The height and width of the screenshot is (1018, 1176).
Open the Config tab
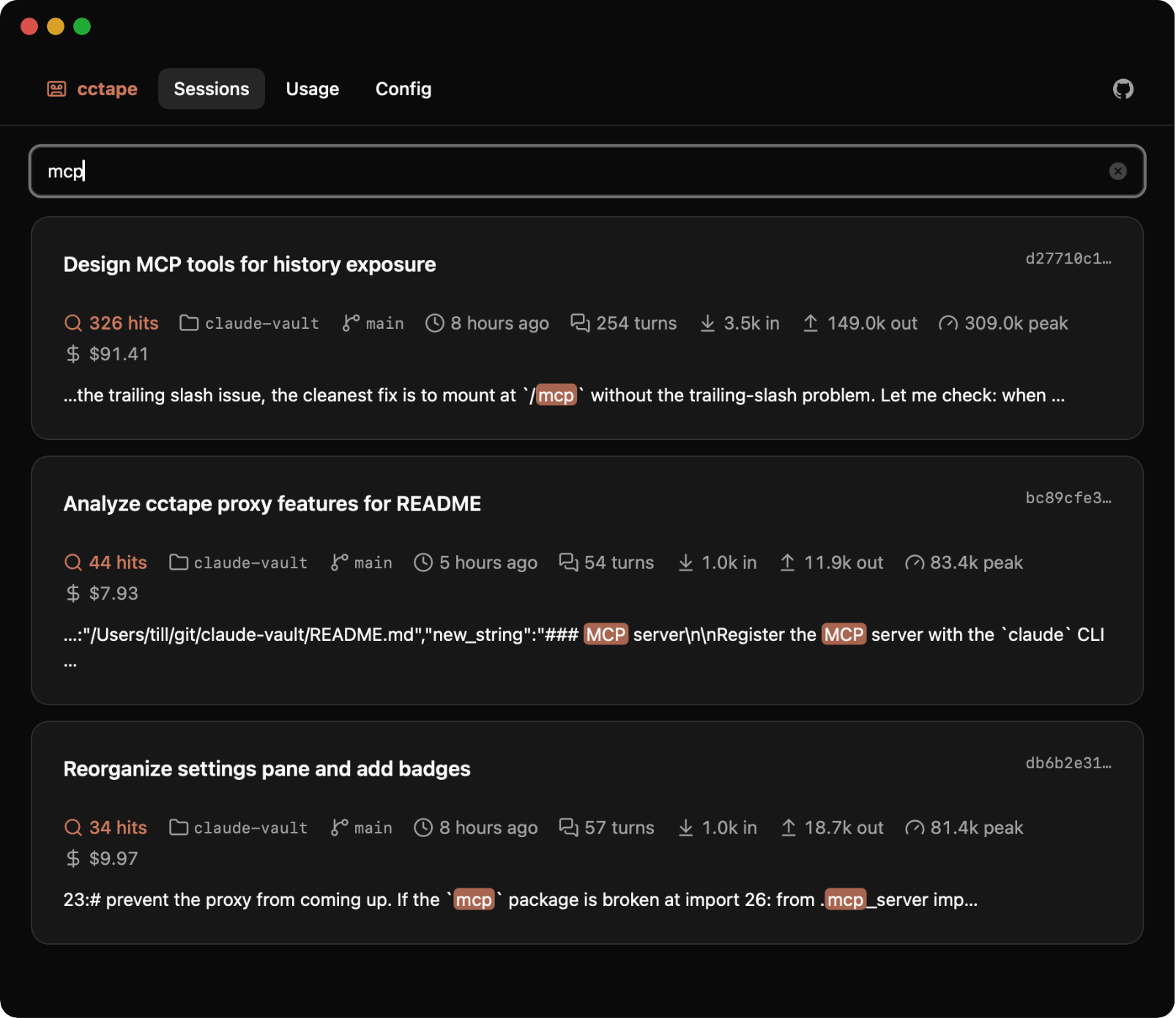403,89
